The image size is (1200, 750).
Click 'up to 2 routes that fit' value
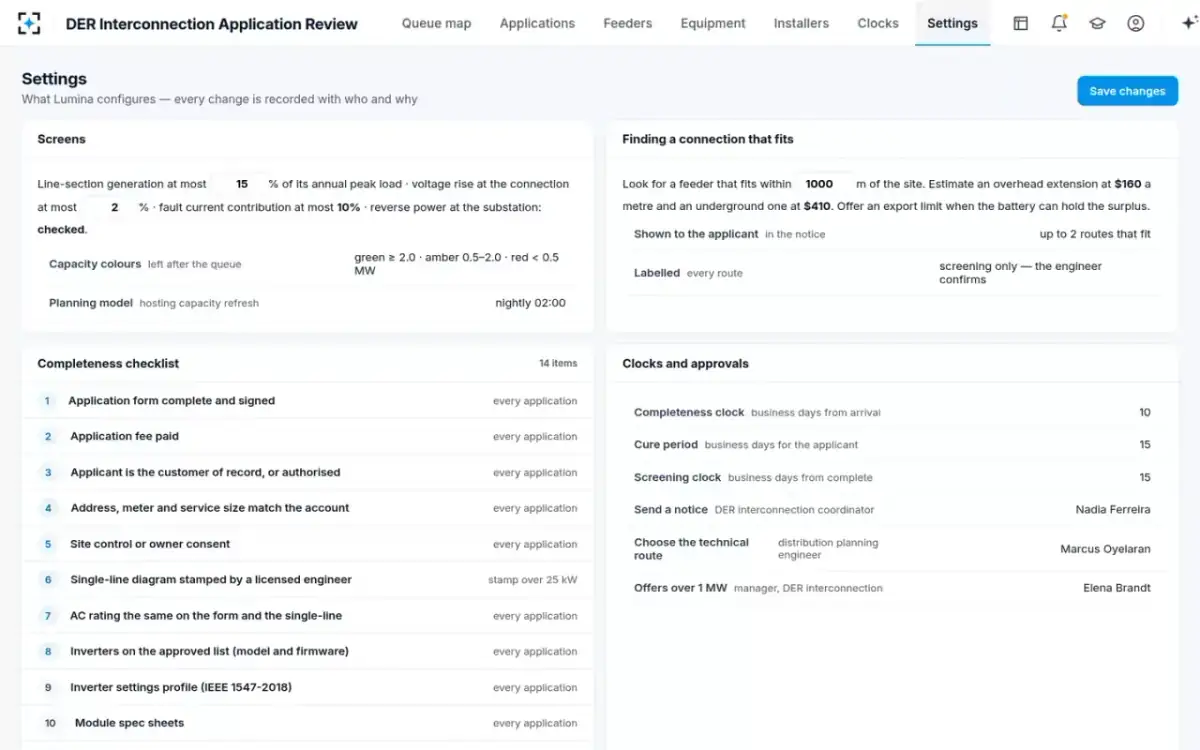tap(1095, 234)
